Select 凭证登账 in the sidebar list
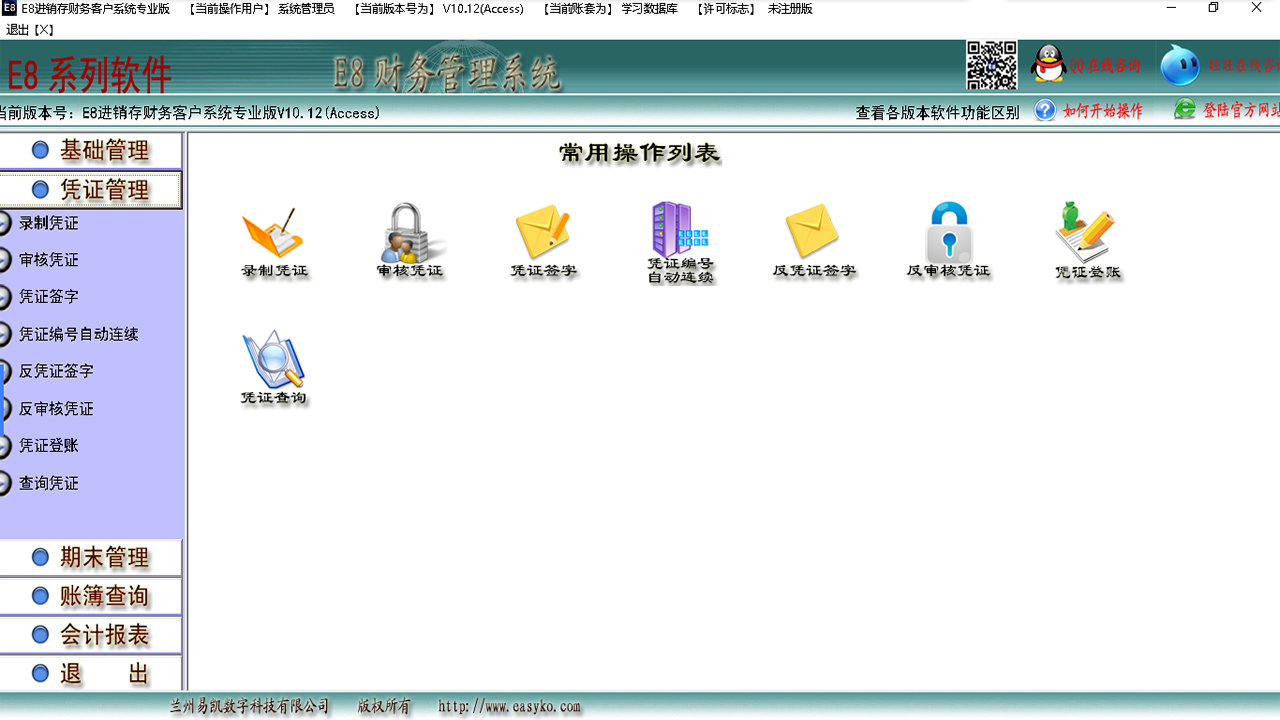Screen dimensions: 1280x720 point(48,445)
